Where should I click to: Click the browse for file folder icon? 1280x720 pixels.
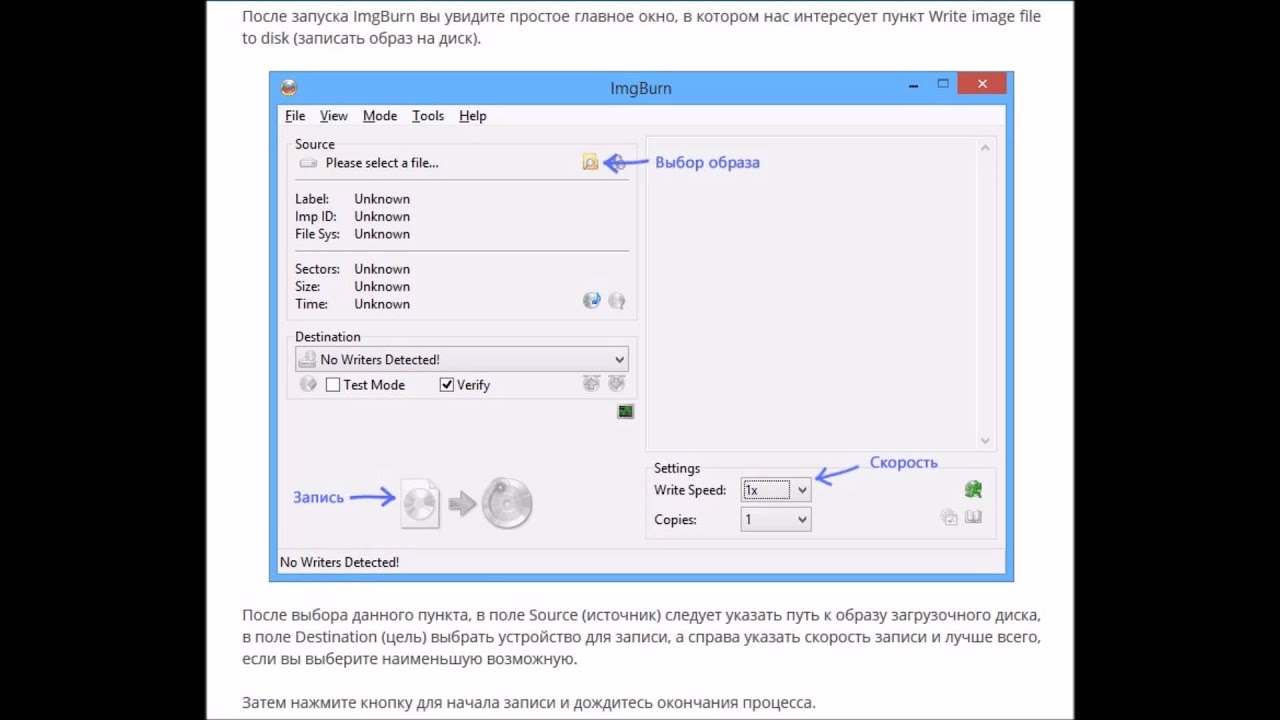click(590, 162)
